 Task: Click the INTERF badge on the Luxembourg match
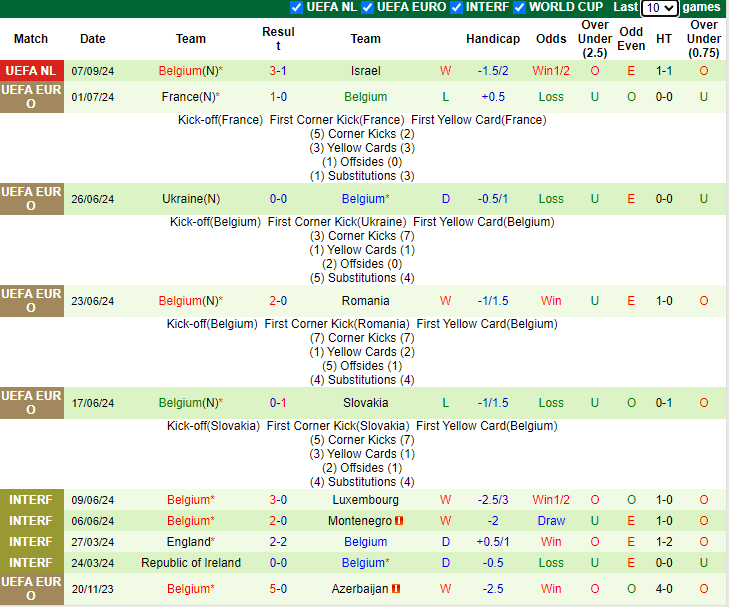pyautogui.click(x=30, y=500)
